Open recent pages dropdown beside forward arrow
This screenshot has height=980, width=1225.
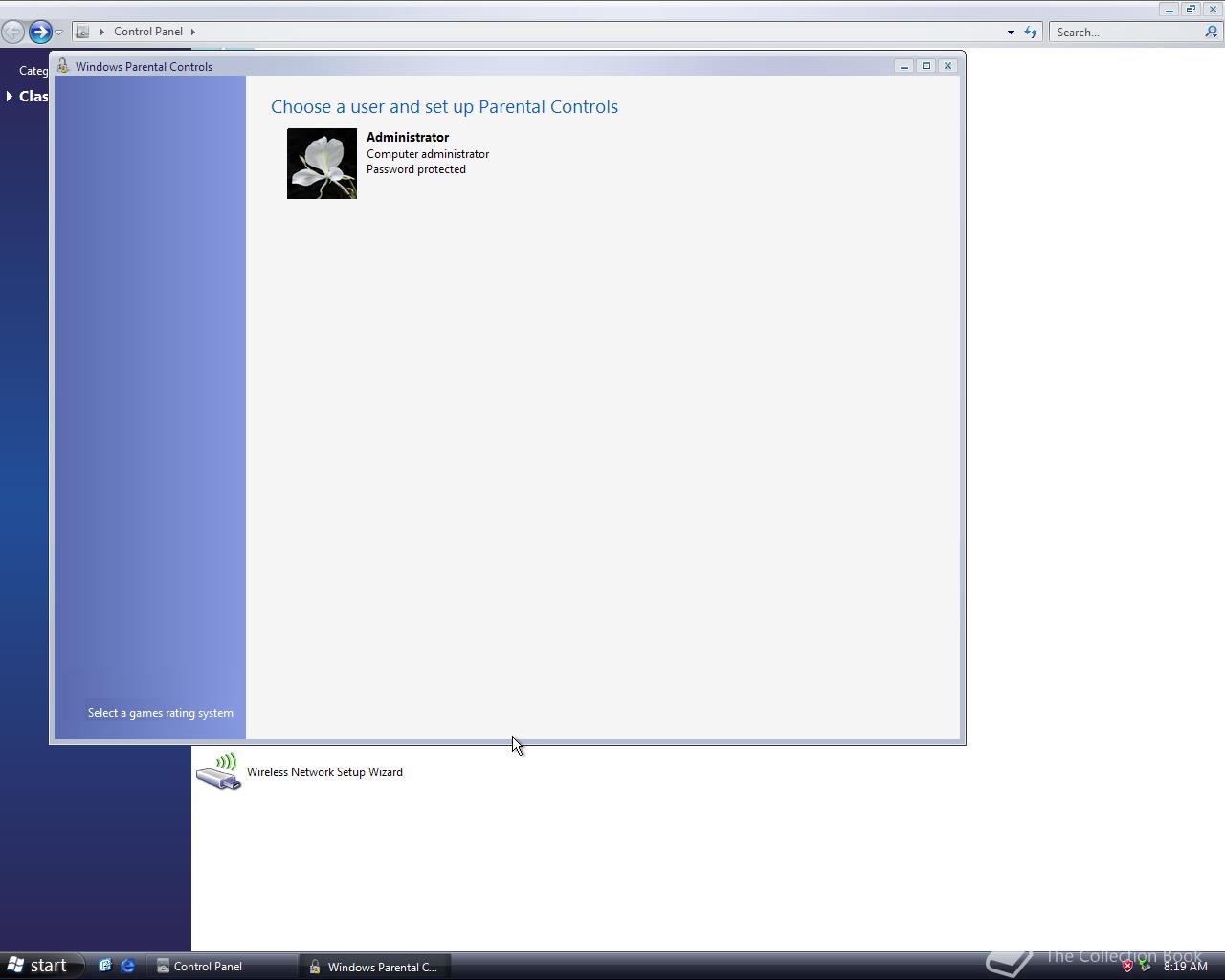click(x=58, y=33)
